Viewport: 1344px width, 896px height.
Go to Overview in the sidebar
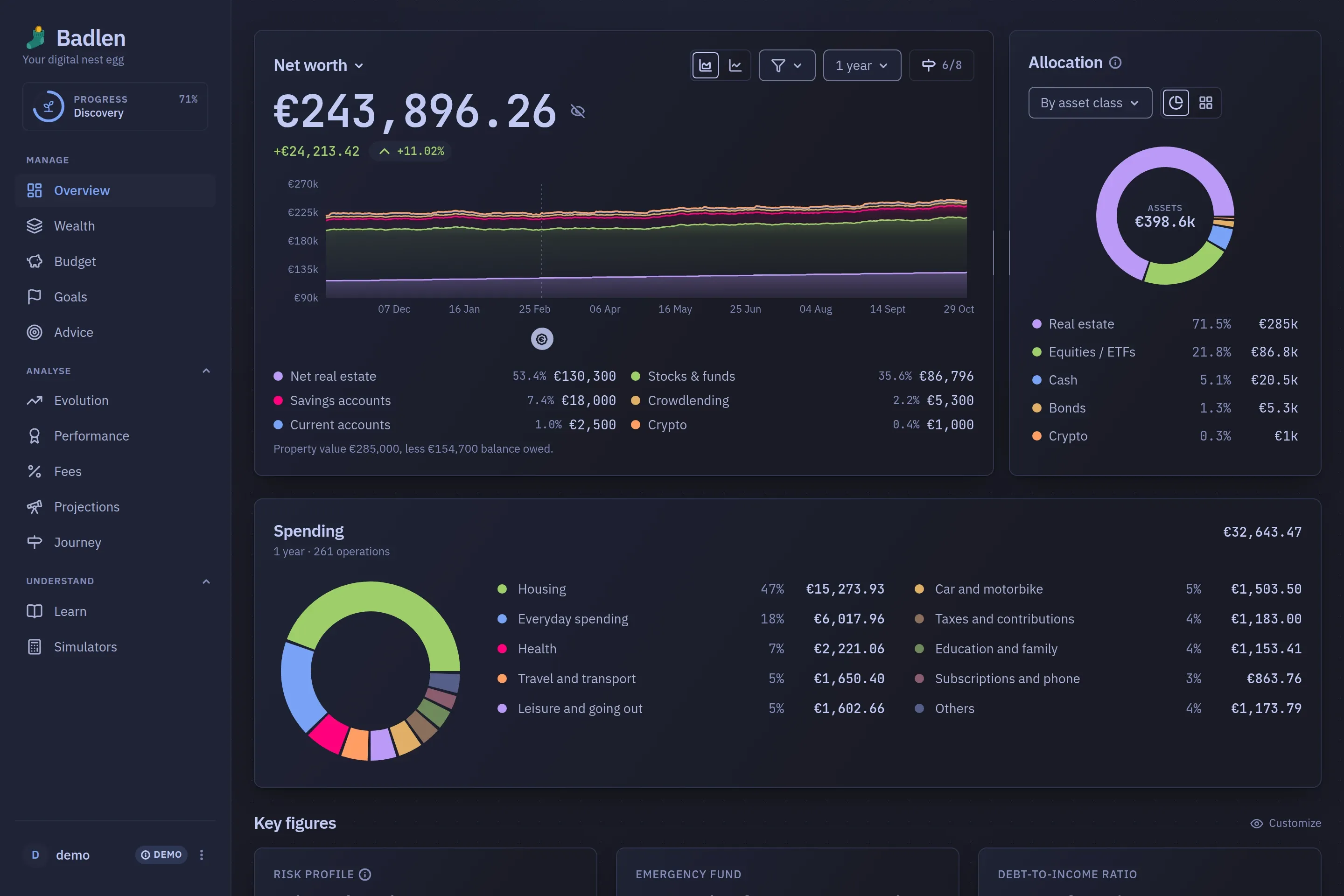point(115,190)
